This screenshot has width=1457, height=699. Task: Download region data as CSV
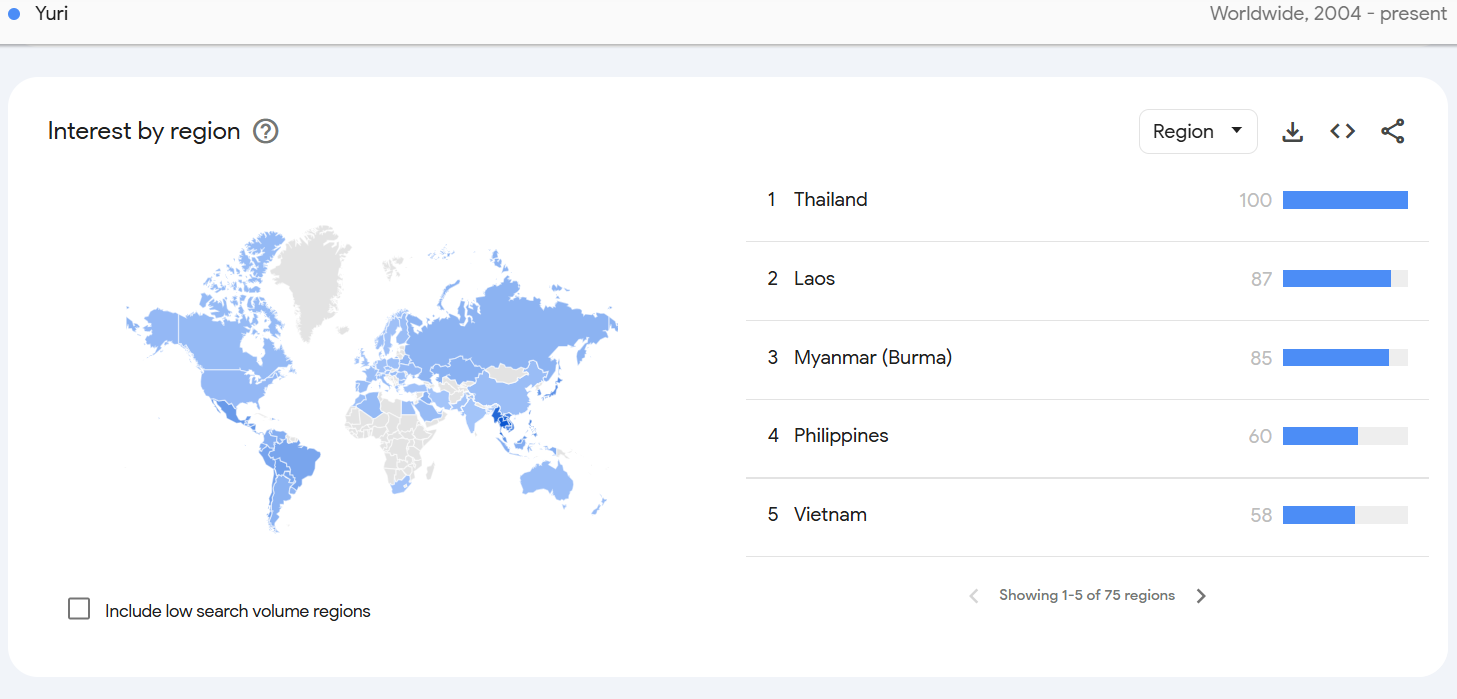[x=1293, y=132]
